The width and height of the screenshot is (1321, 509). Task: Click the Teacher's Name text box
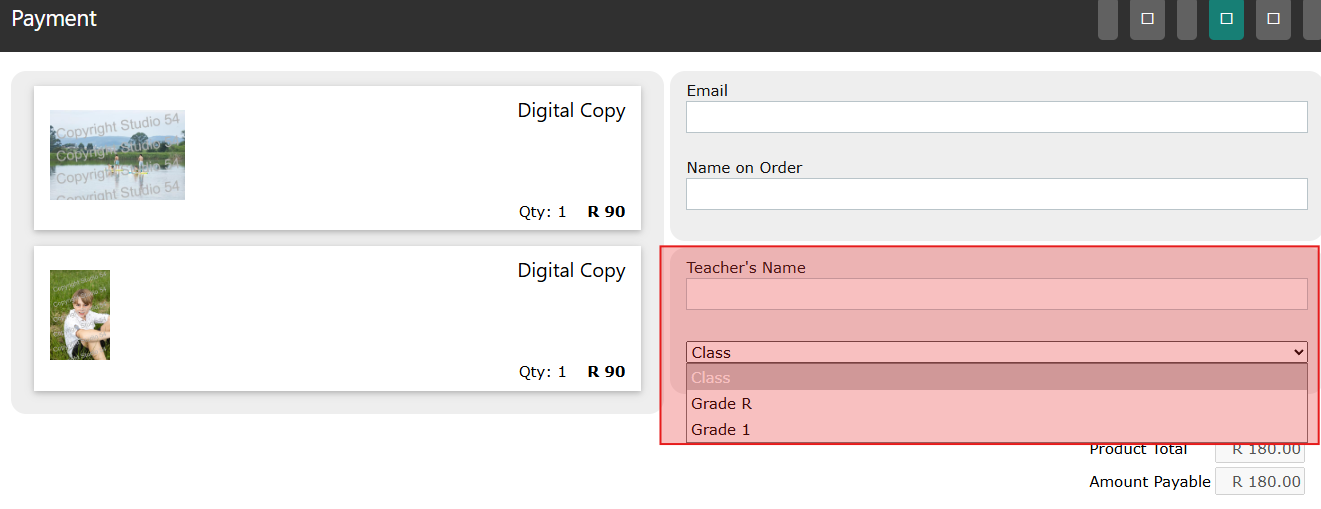996,294
